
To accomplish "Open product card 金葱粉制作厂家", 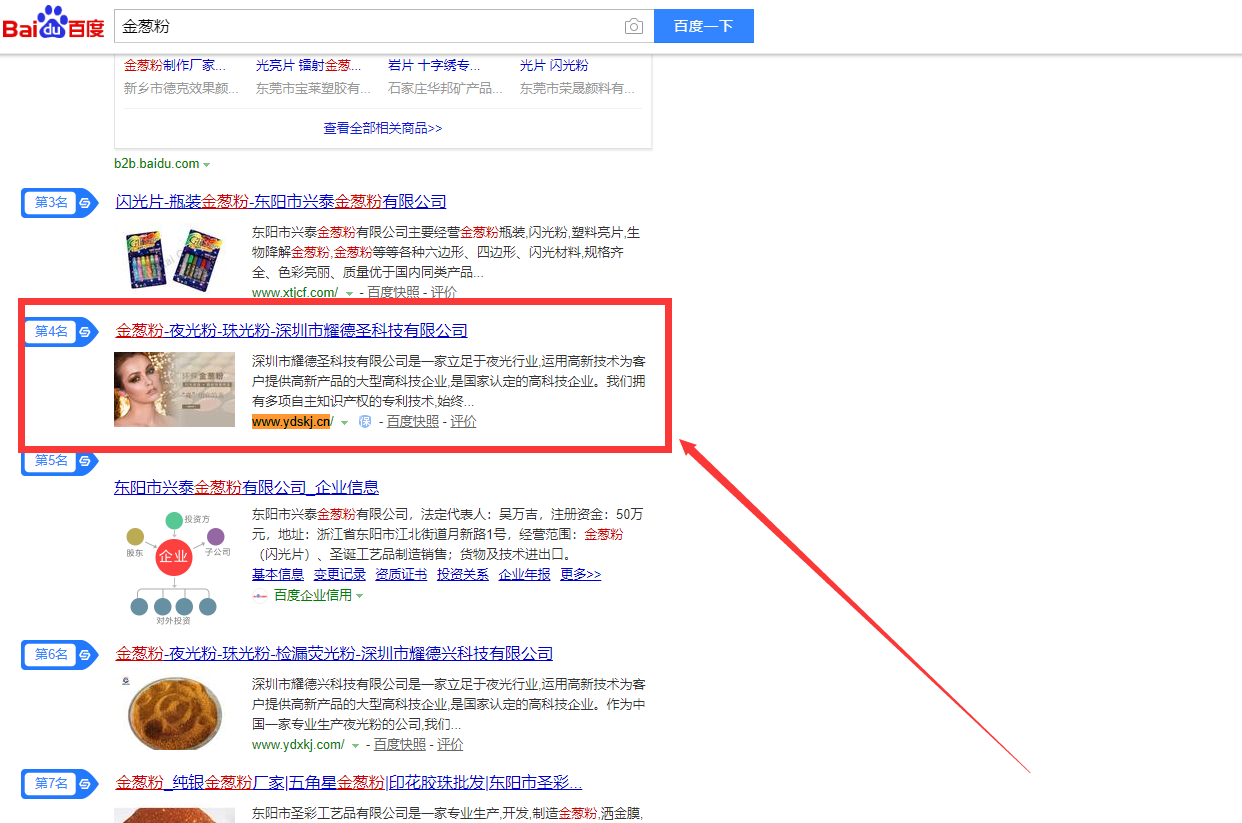I will coord(175,65).
